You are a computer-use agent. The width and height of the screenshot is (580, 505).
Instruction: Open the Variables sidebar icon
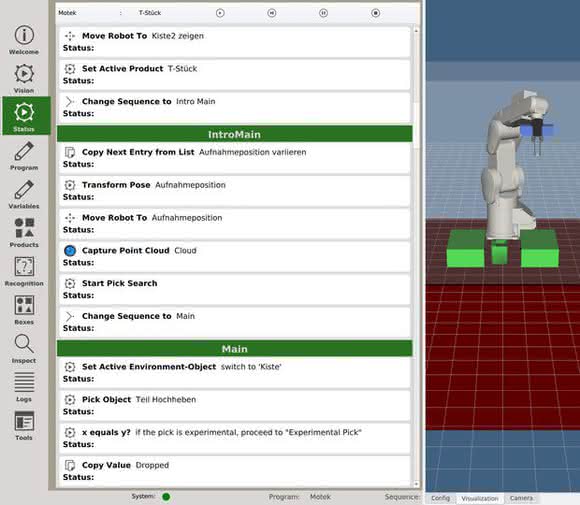[x=24, y=194]
